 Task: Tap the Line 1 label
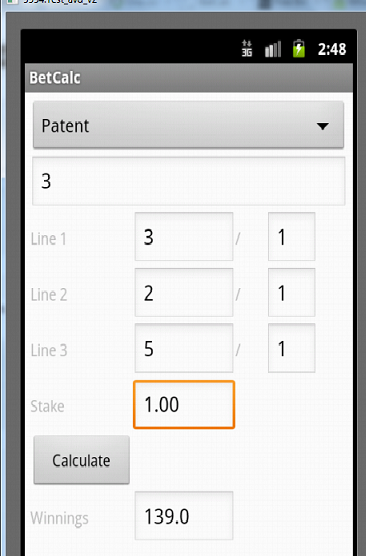49,239
